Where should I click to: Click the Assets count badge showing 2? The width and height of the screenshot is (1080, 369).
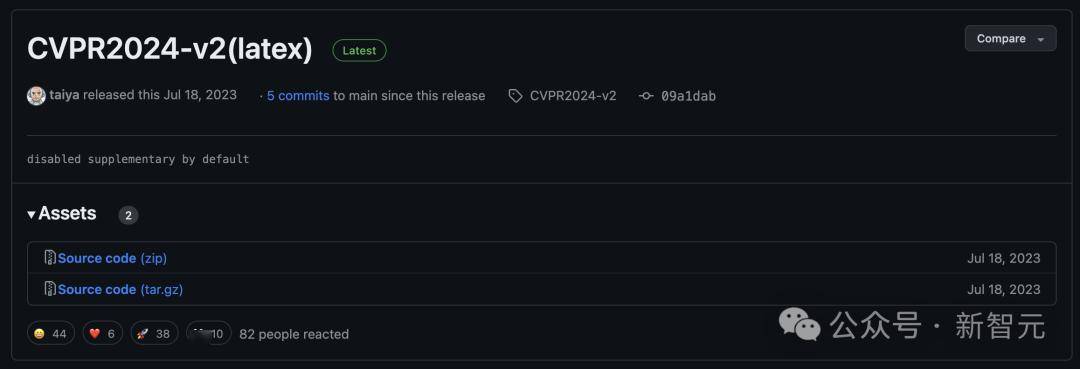pos(128,215)
